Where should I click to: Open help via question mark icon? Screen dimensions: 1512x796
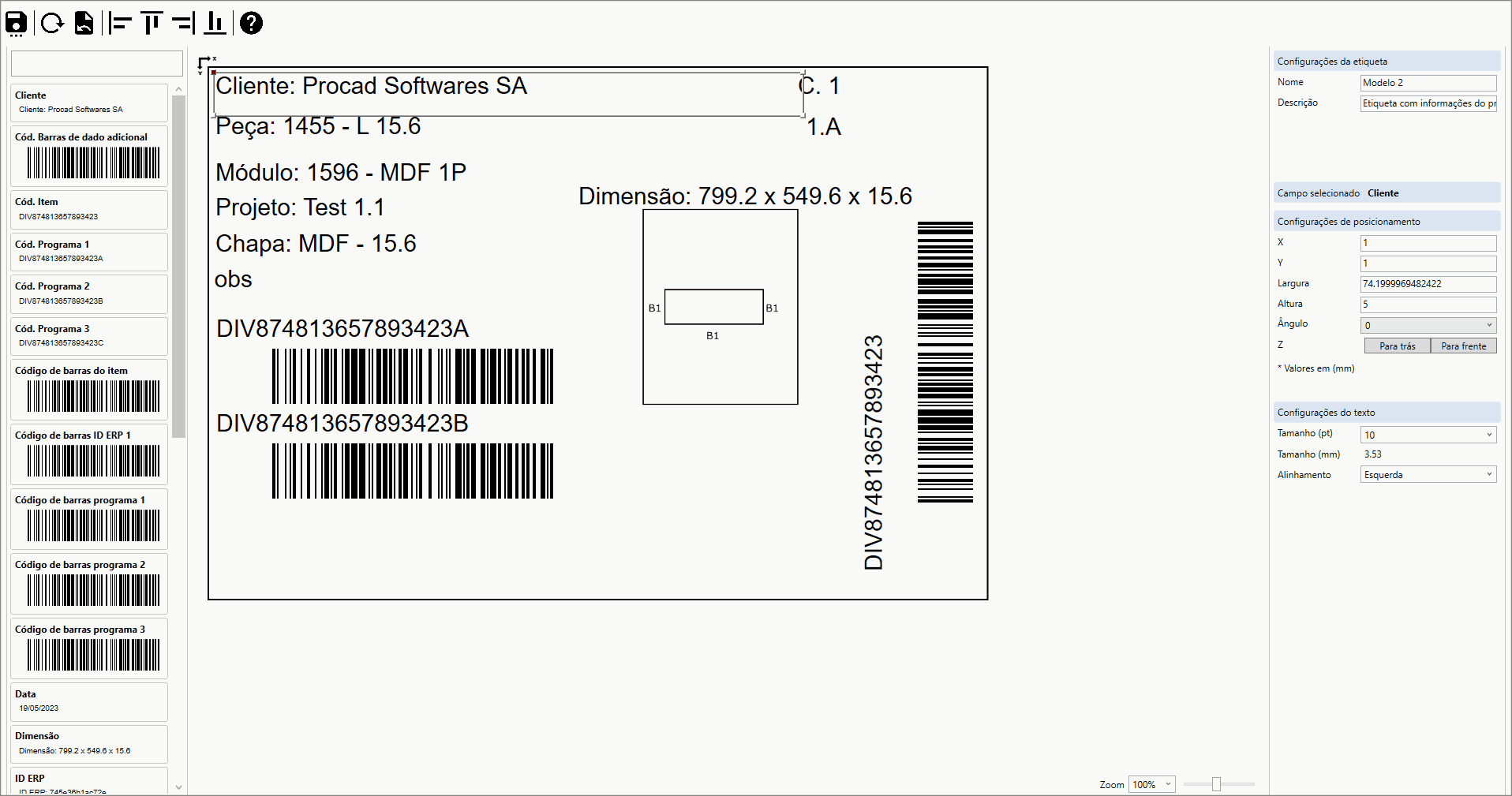click(251, 24)
